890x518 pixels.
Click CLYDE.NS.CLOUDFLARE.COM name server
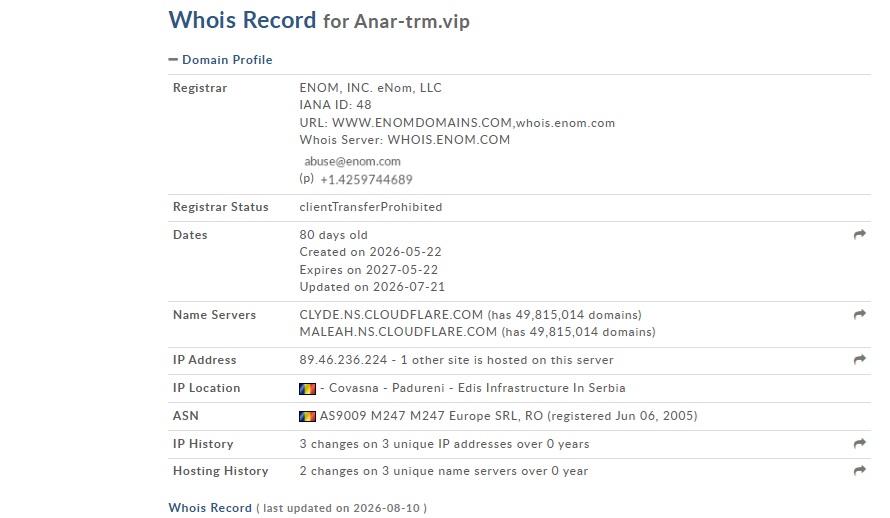391,315
